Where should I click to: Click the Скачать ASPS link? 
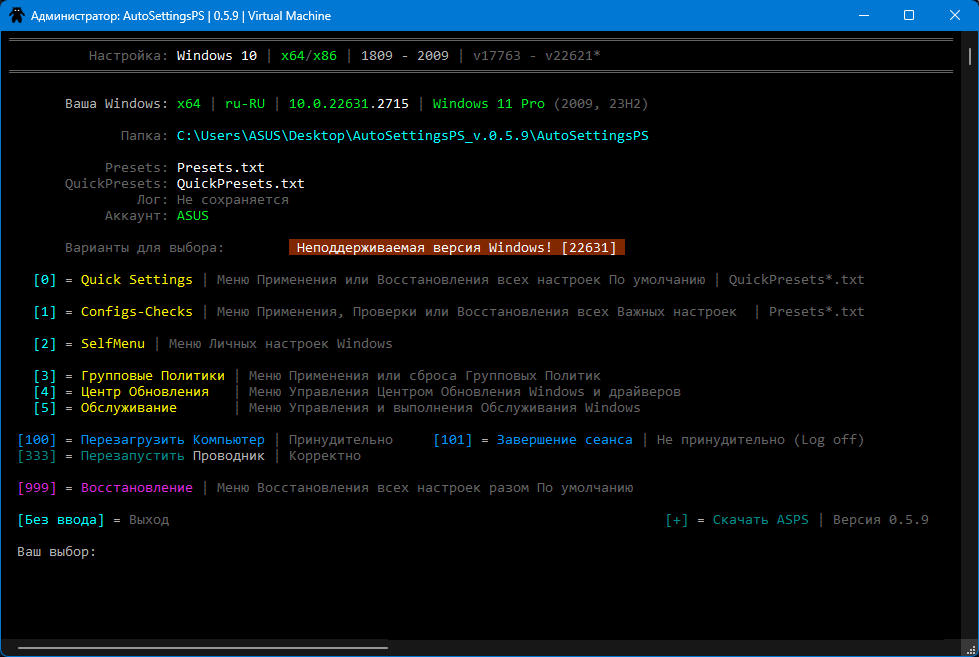coord(760,520)
